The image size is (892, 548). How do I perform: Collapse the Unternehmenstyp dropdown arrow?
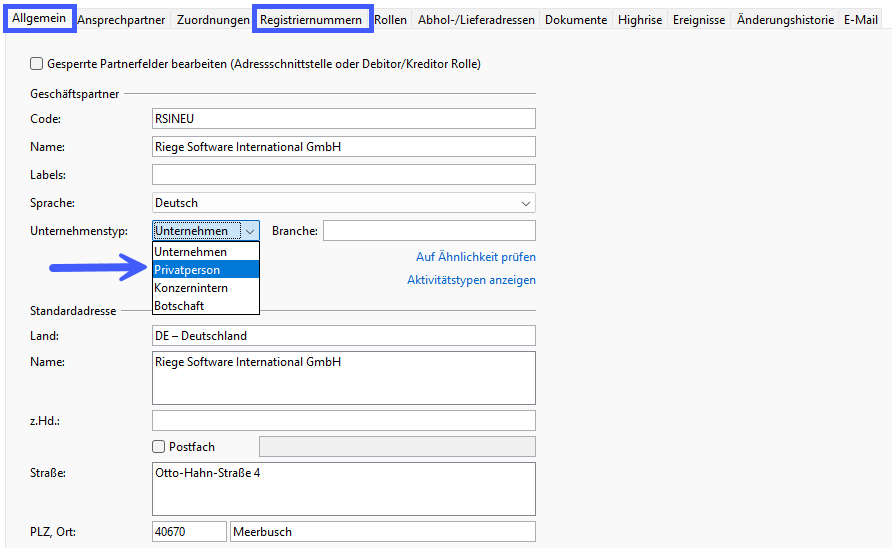[250, 231]
